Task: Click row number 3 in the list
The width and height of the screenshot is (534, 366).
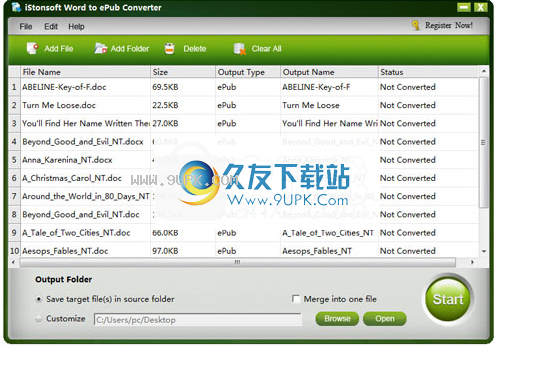Action: pyautogui.click(x=14, y=123)
